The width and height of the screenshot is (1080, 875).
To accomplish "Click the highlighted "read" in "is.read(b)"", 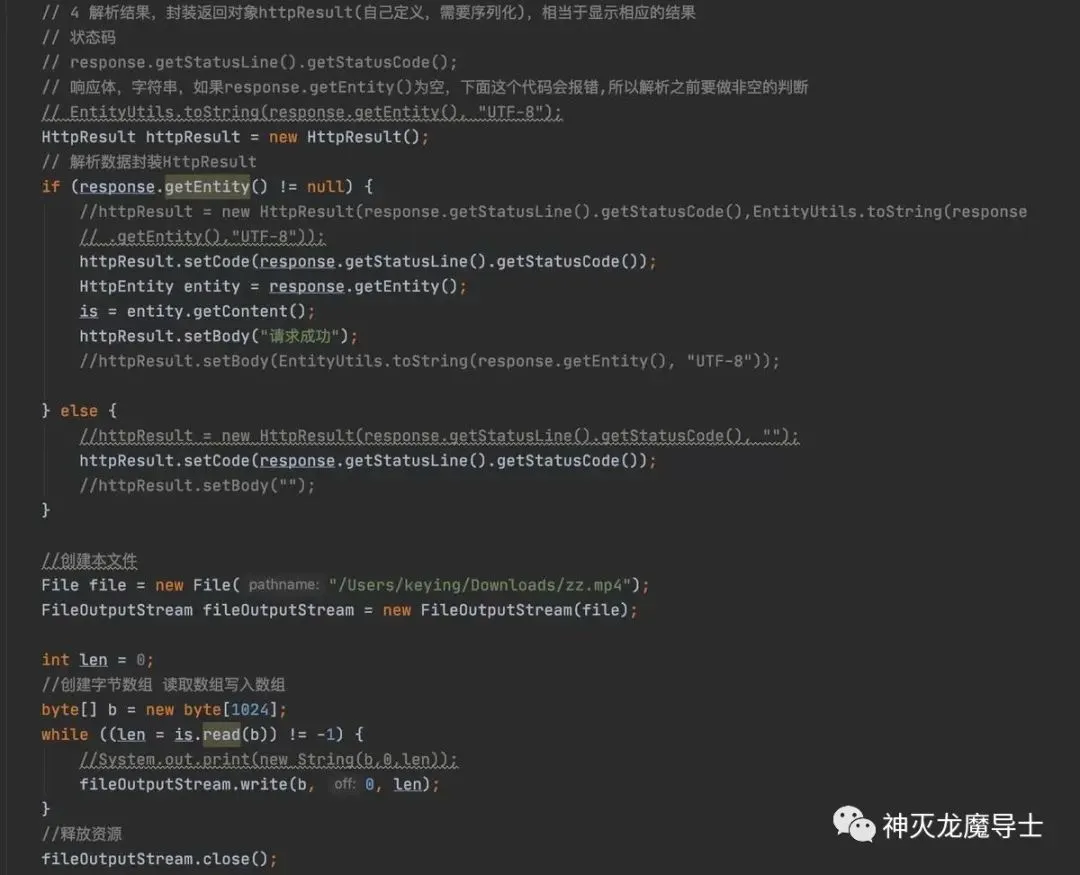I will click(x=222, y=734).
